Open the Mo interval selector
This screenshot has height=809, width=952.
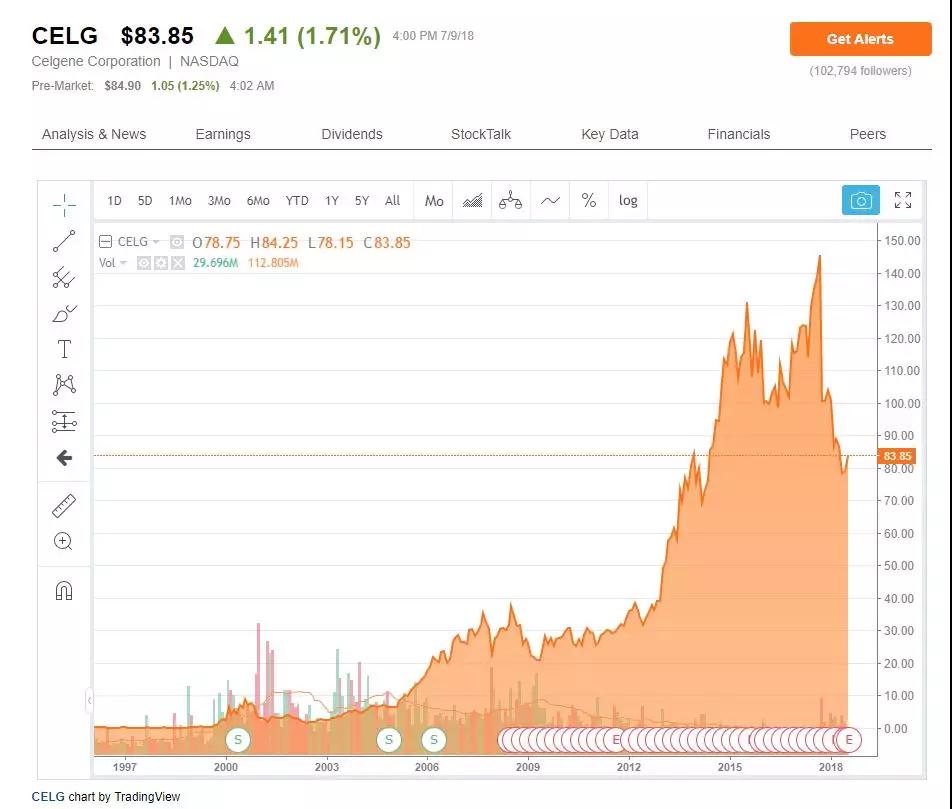click(434, 200)
